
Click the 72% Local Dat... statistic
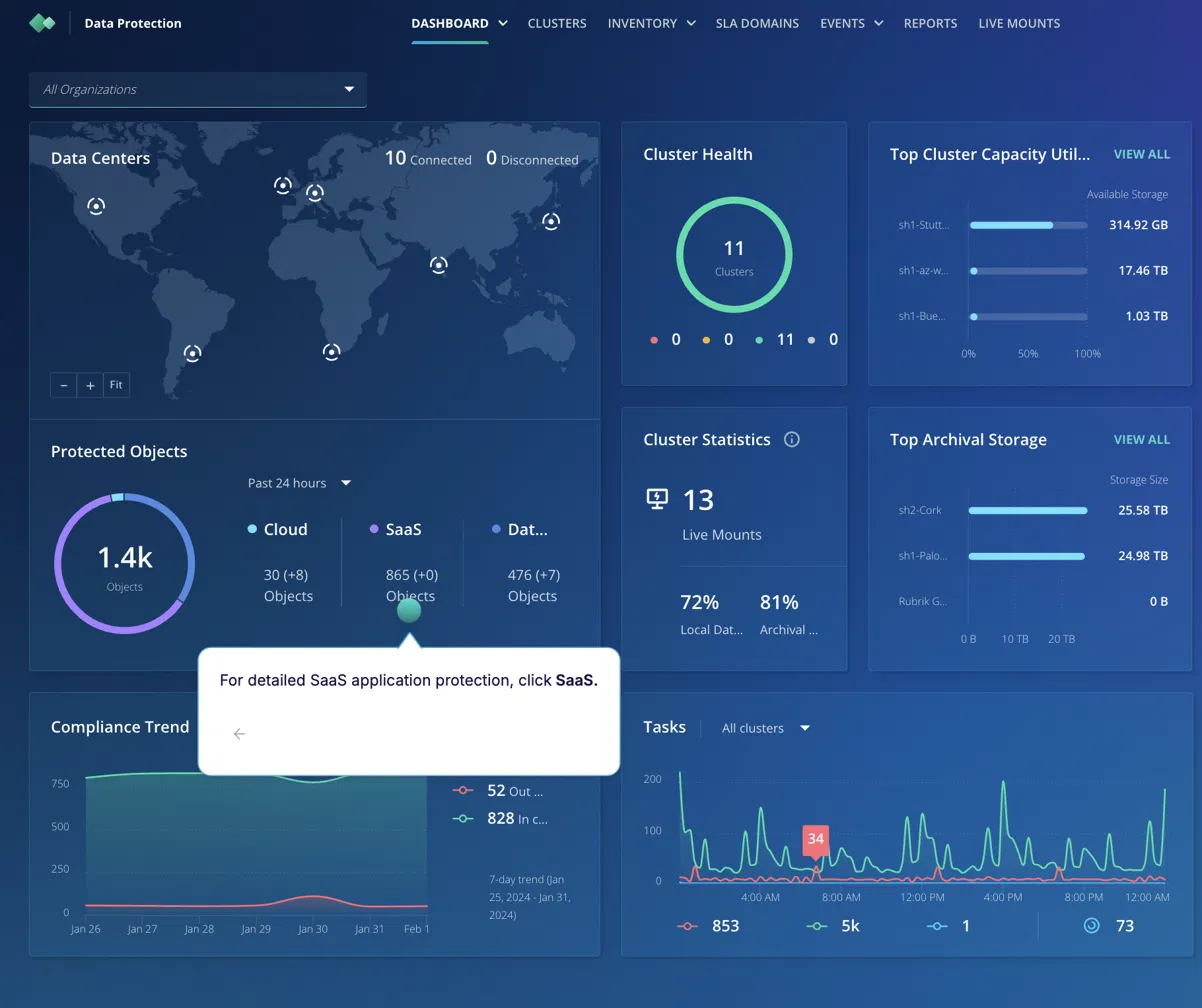tap(711, 614)
